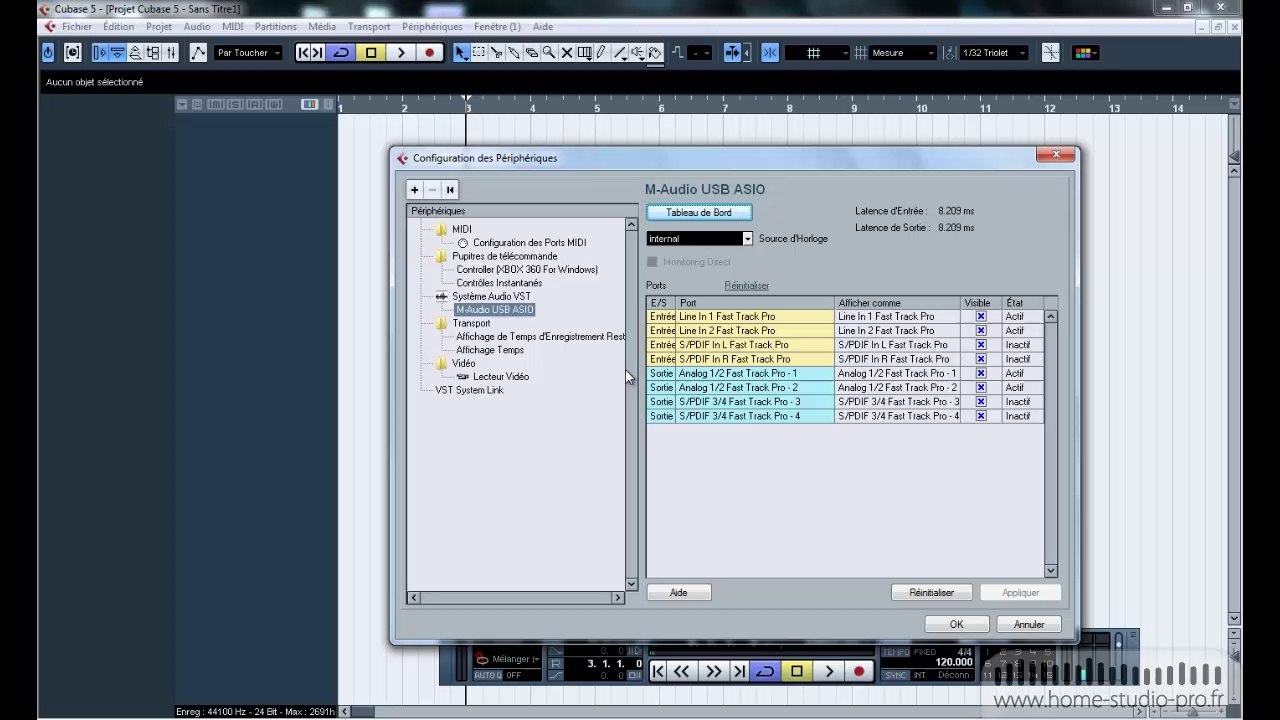Screen dimensions: 1280x720
Task: Open the Aide menu
Action: 543,27
